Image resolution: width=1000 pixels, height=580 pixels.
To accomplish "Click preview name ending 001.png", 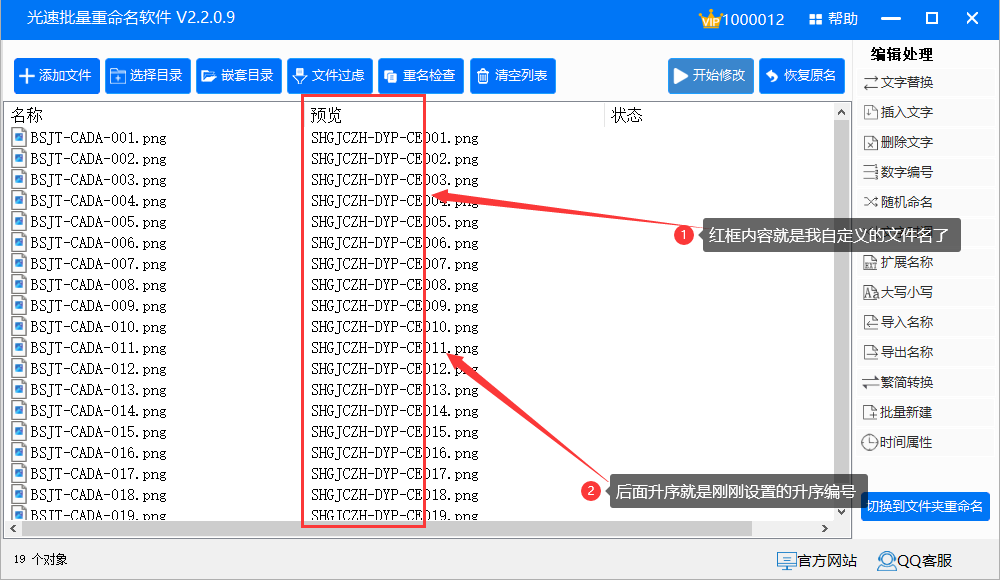I will [395, 138].
